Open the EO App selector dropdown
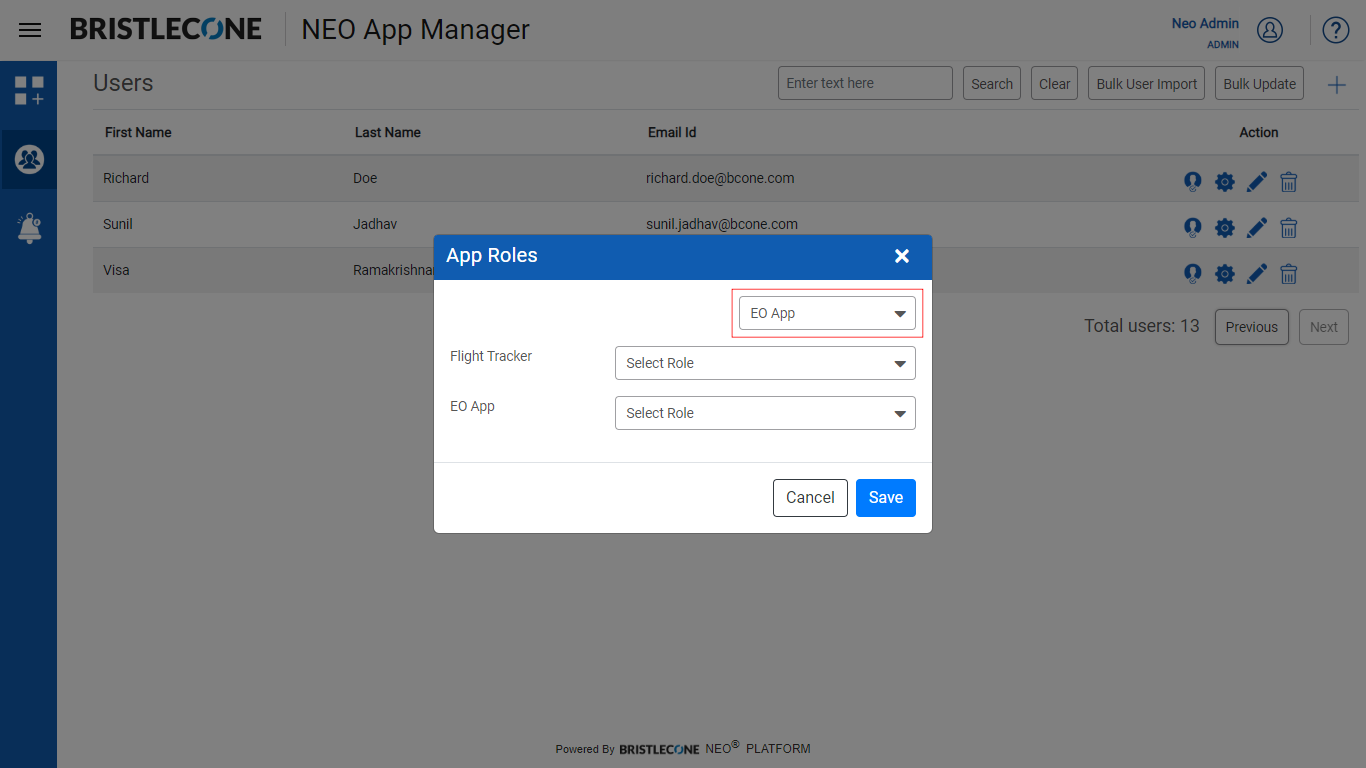The height and width of the screenshot is (768, 1366). tap(827, 313)
